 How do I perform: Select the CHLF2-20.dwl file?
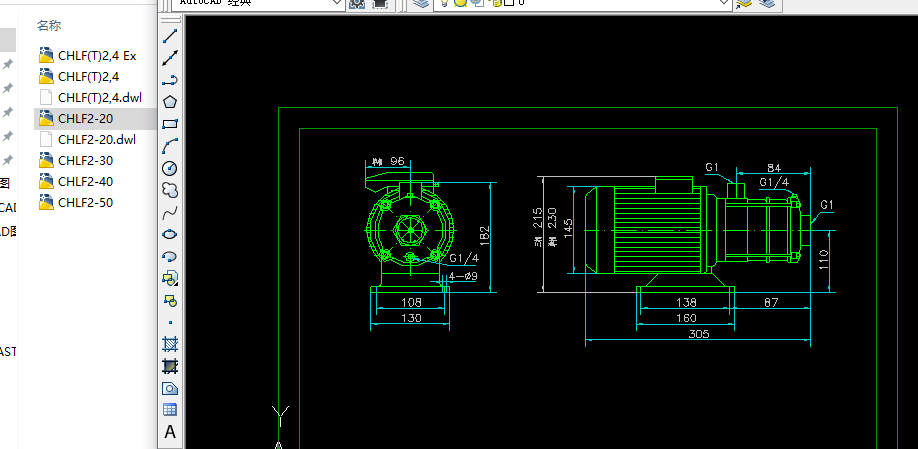96,139
